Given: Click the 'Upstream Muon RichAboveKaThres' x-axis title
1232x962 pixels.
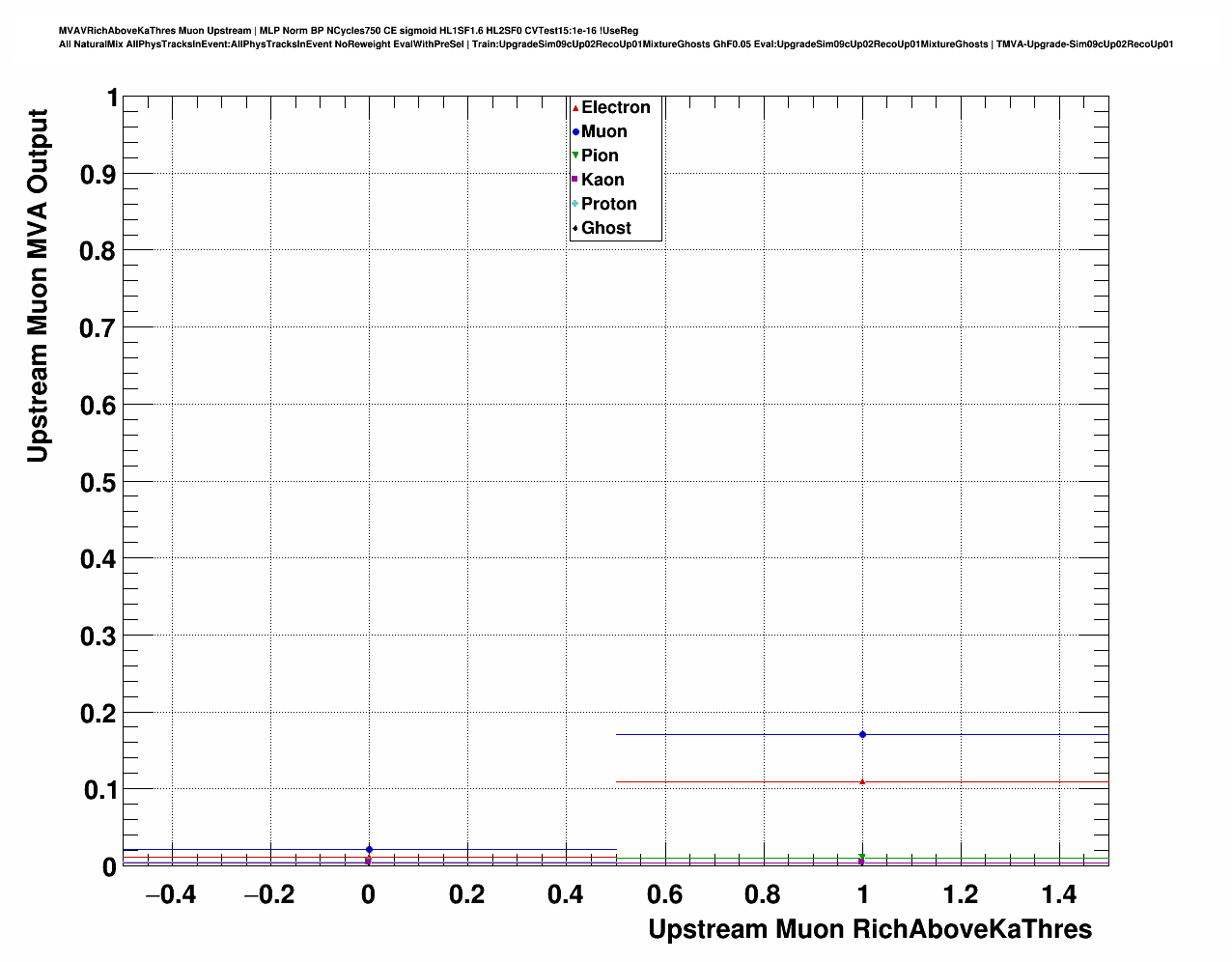Looking at the screenshot, I should (x=869, y=929).
